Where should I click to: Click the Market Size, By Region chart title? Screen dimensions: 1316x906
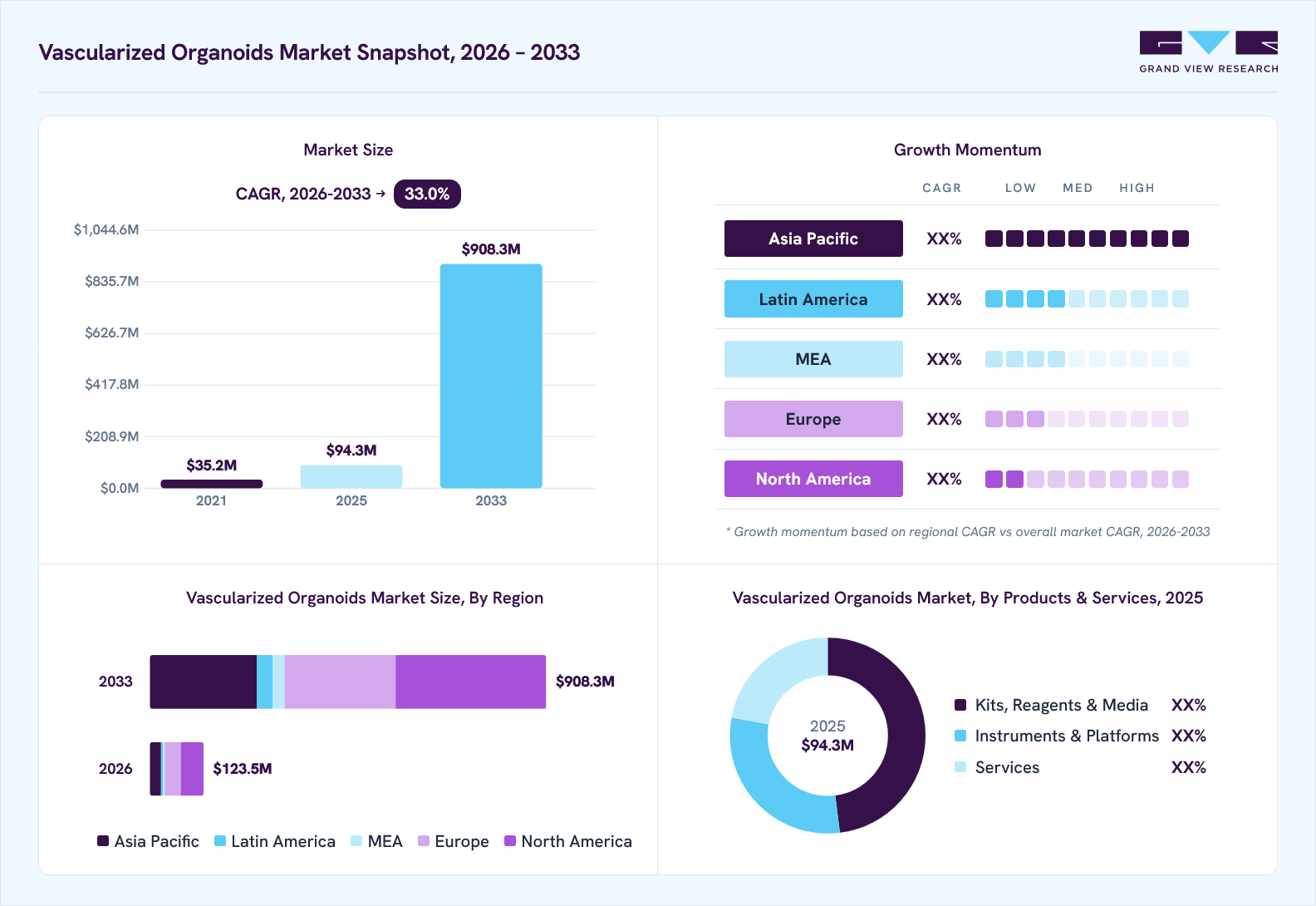[365, 598]
